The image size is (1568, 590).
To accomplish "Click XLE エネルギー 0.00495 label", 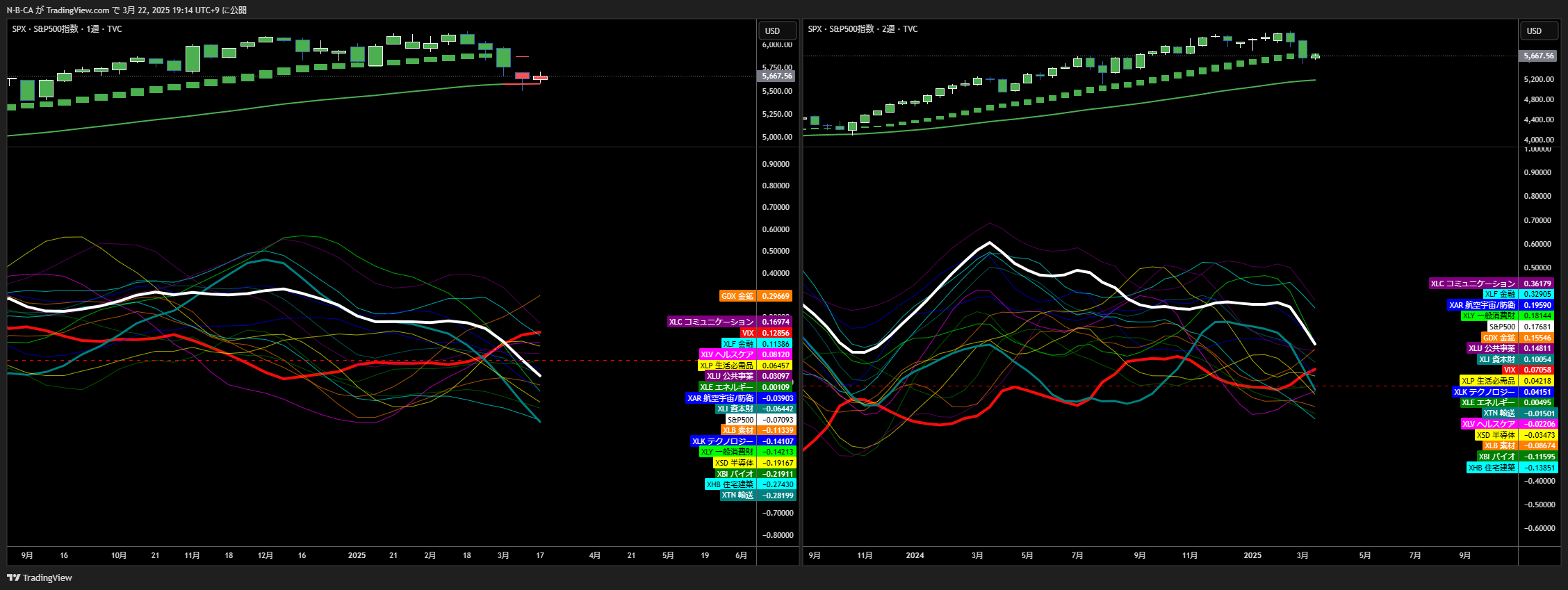I will [x=1507, y=402].
